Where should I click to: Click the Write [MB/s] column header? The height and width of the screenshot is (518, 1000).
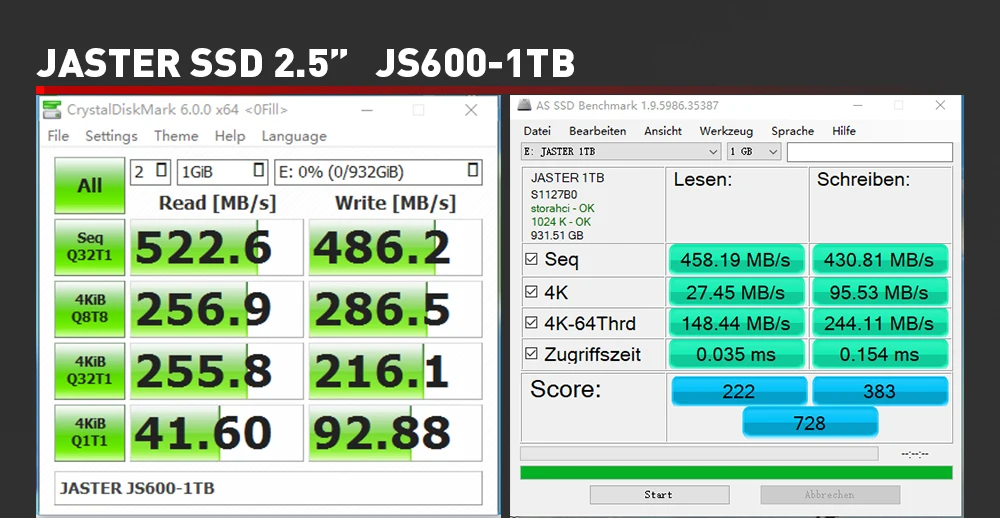[x=395, y=203]
